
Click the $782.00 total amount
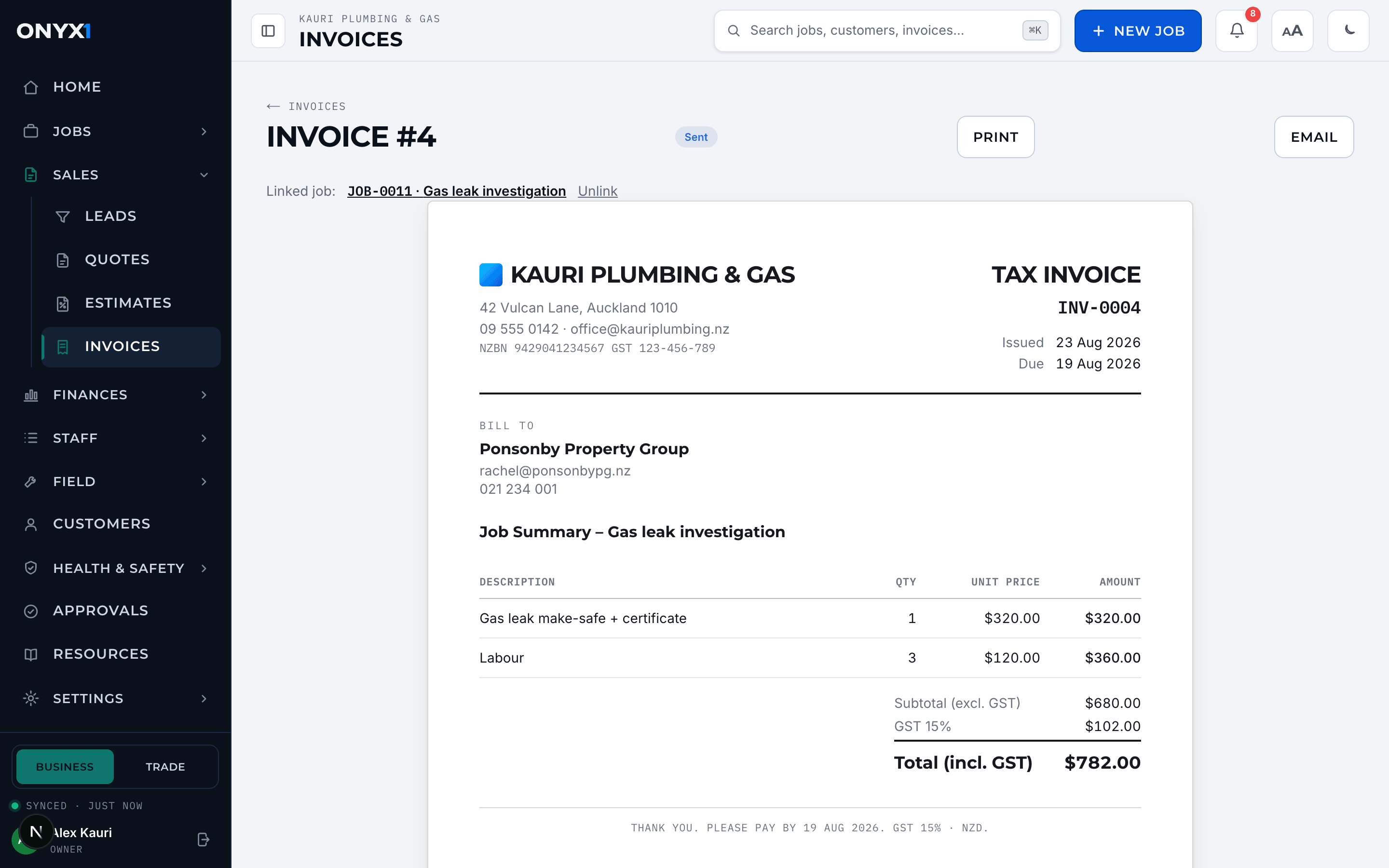point(1103,763)
